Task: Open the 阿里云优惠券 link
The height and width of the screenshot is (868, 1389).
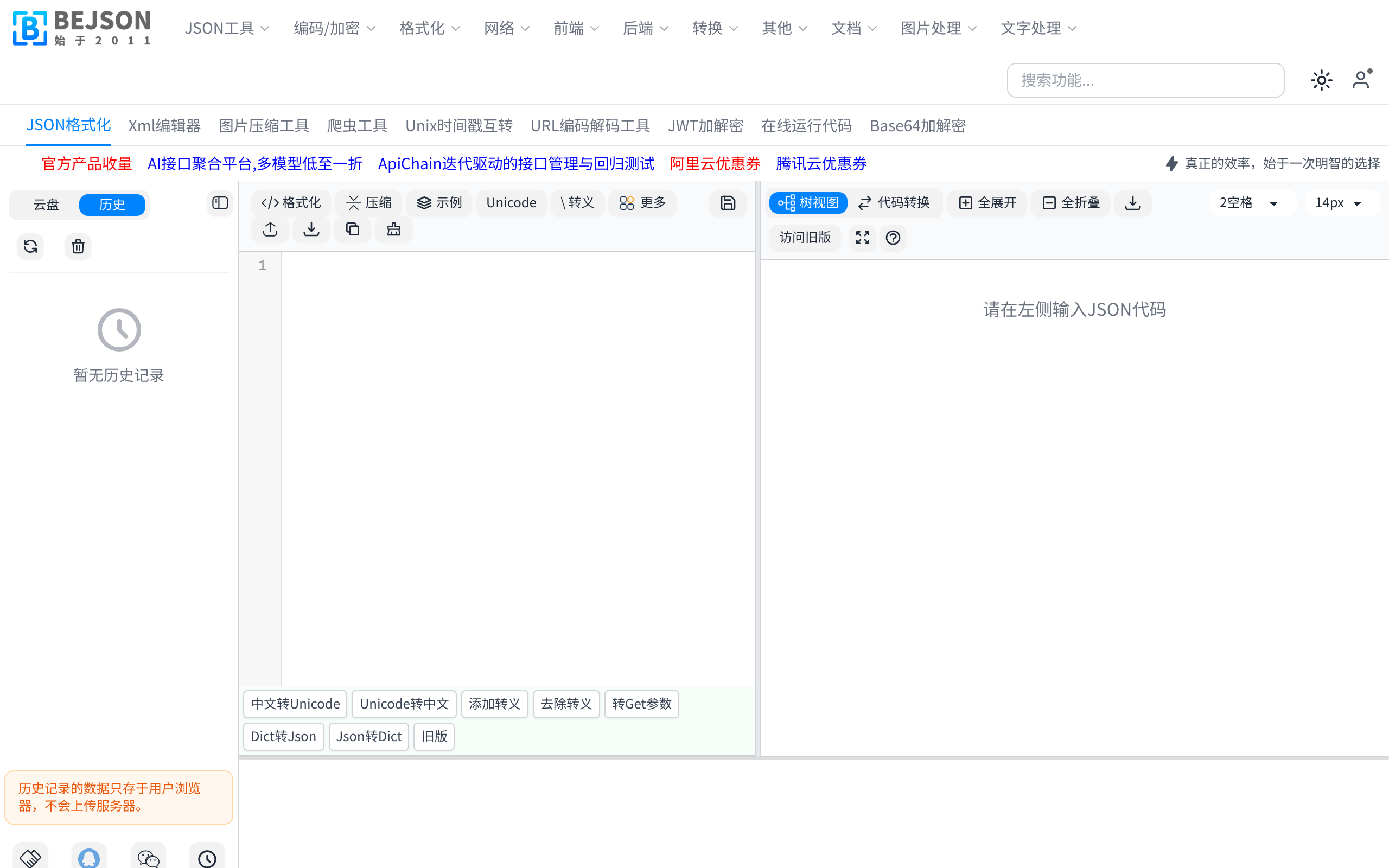Action: 715,164
